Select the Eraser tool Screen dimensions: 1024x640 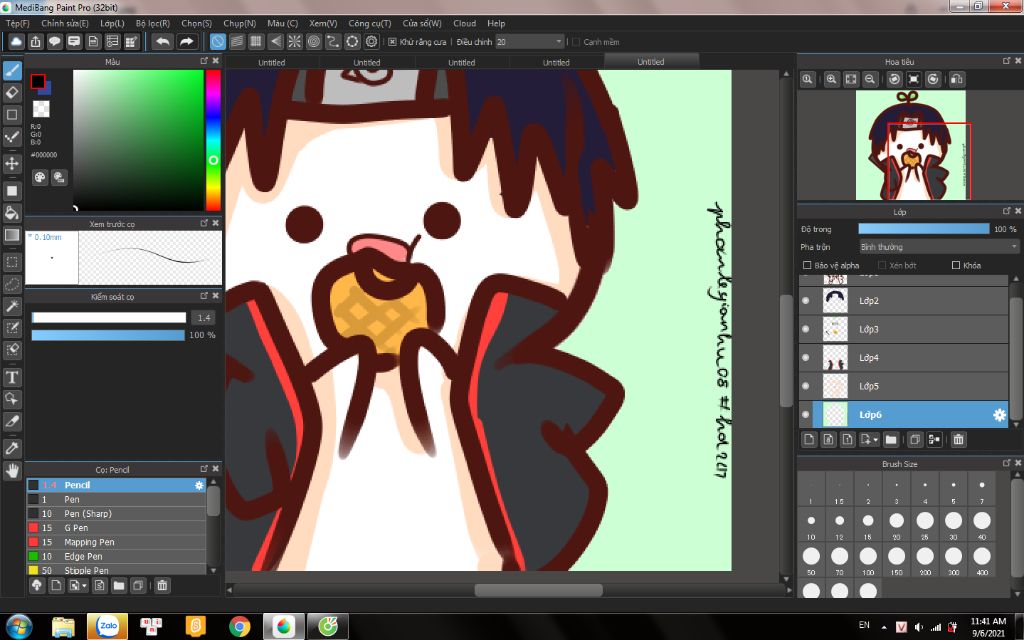(12, 93)
